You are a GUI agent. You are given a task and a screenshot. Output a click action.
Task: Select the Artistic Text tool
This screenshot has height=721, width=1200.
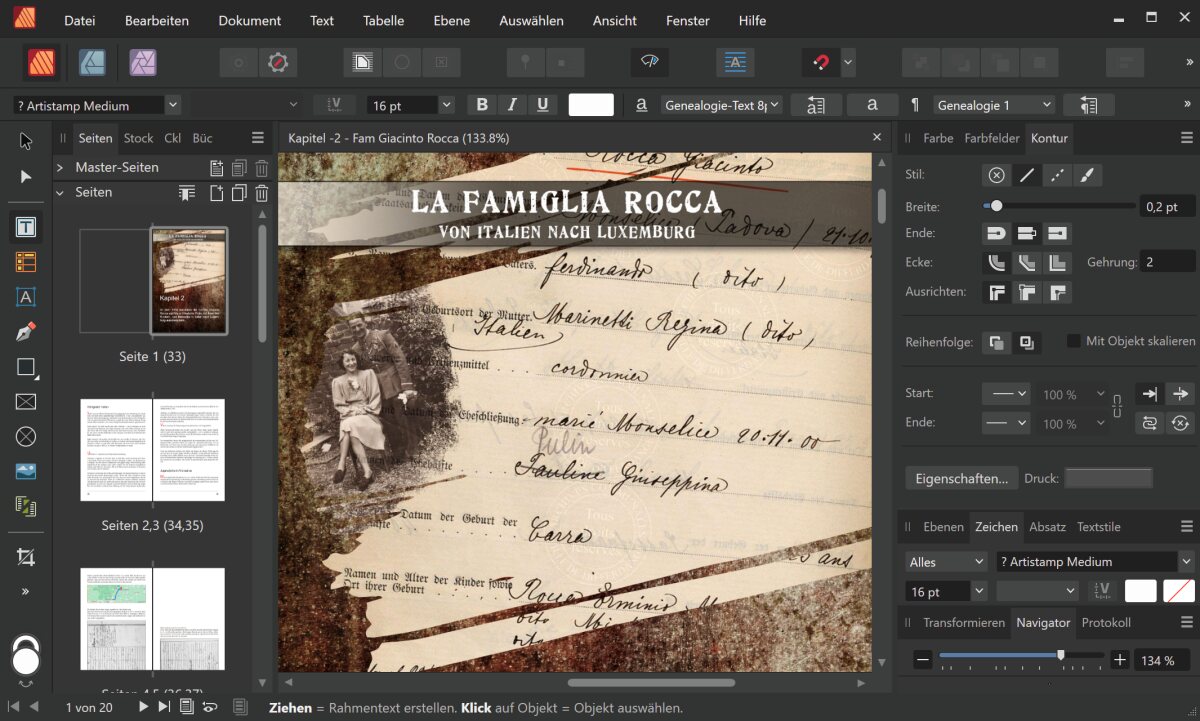point(26,297)
